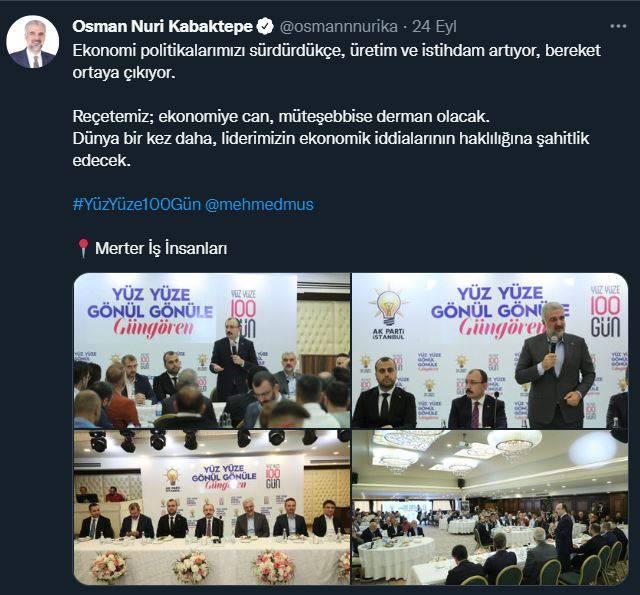Viewport: 640px width, 595px height.
Task: Click the red pushpin emoji icon
Action: (83, 248)
